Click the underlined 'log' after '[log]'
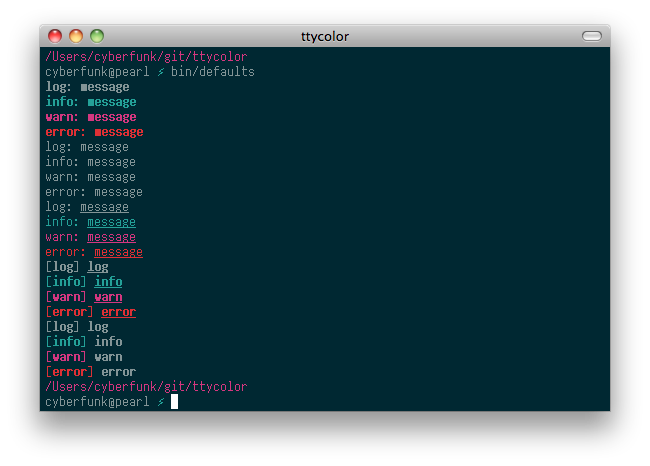This screenshot has width=650, height=466. pos(98,267)
